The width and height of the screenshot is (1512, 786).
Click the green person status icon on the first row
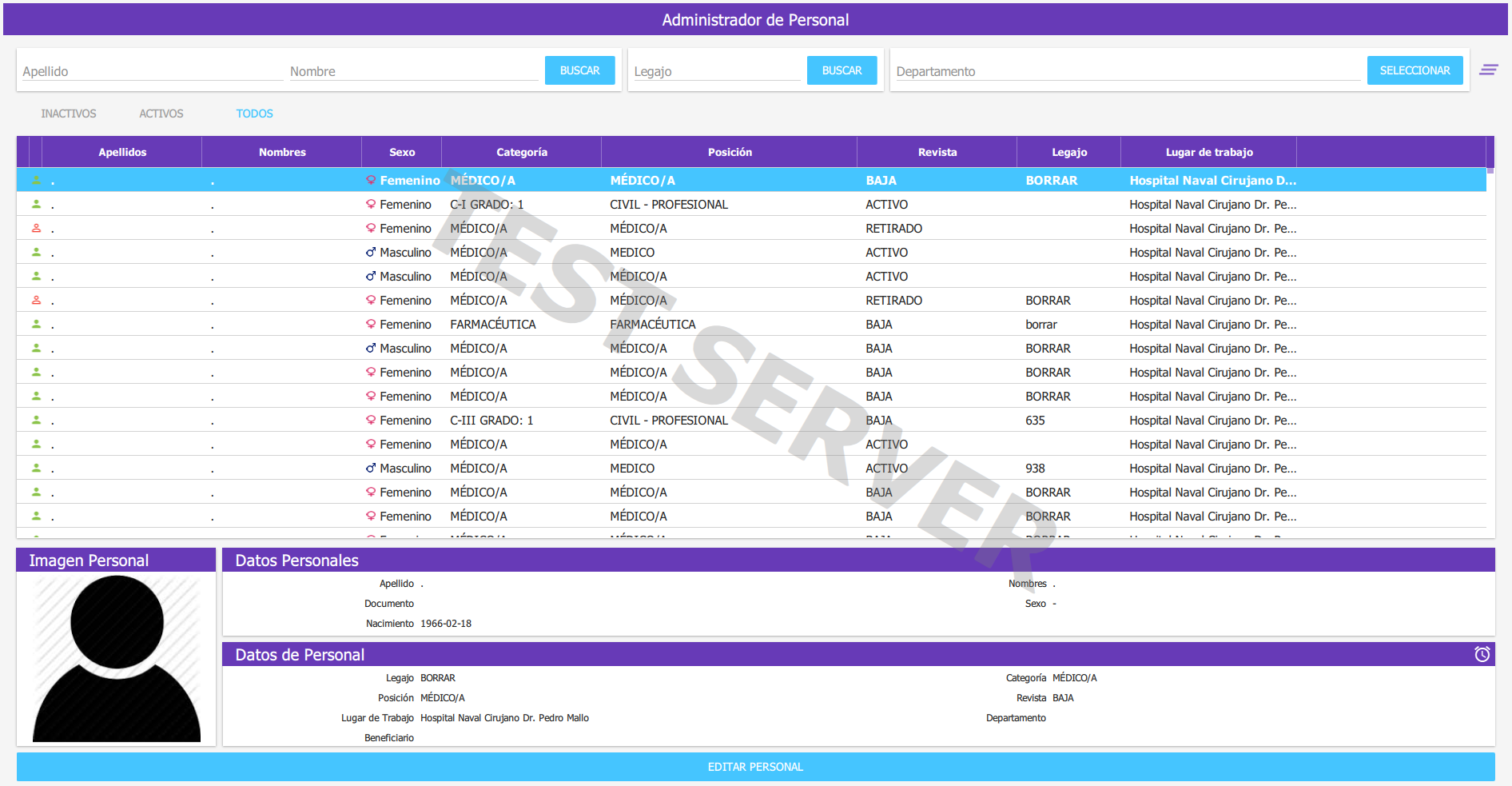36,180
